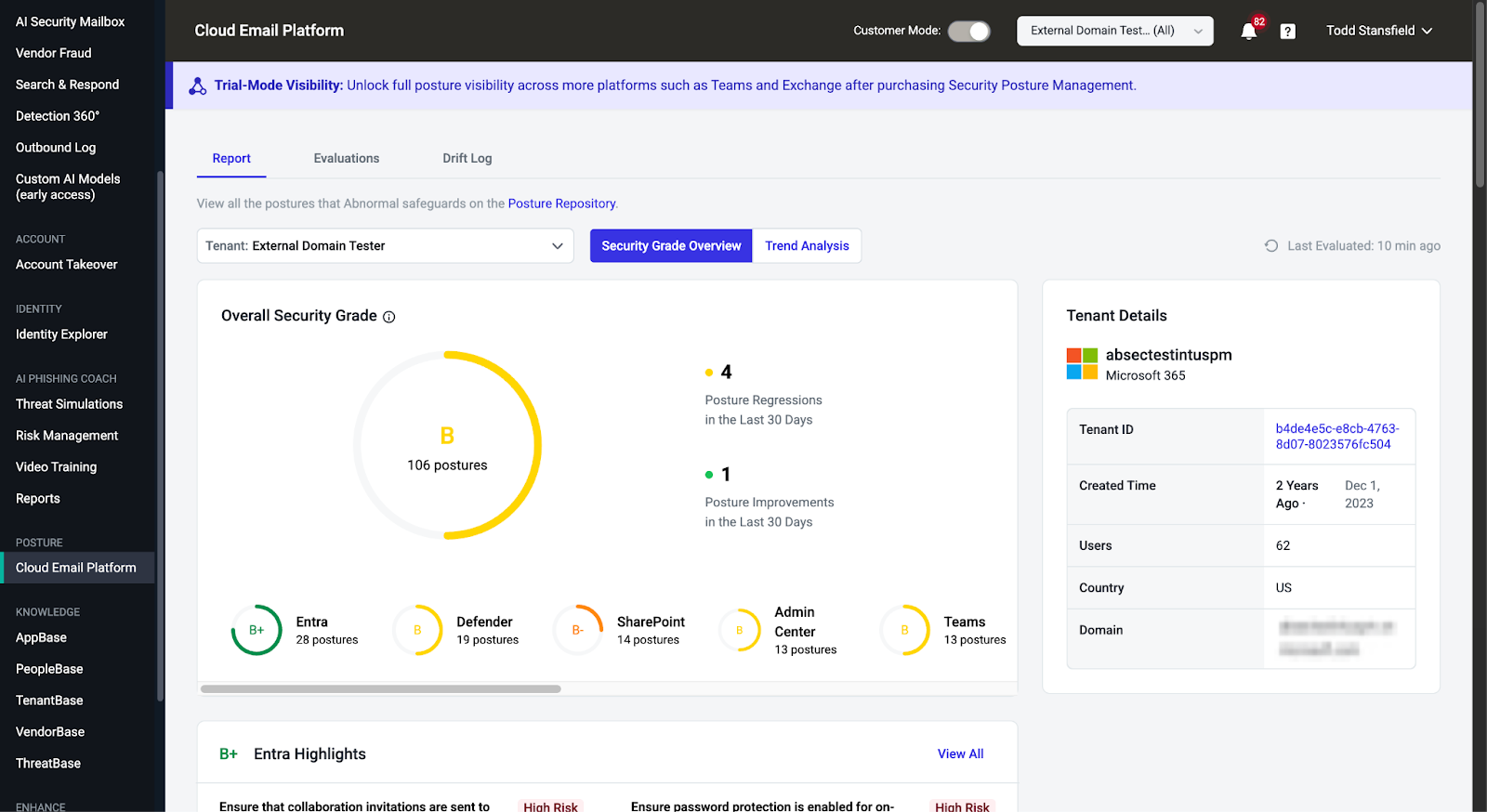Click the Microsoft 365 logo in Tenant Details
Viewport: 1487px width, 812px height.
tap(1082, 363)
